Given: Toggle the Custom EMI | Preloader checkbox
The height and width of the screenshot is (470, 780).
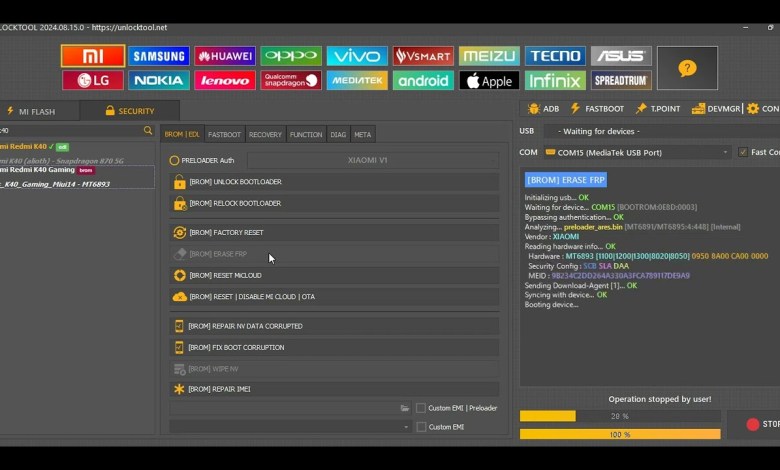Looking at the screenshot, I should click(421, 408).
